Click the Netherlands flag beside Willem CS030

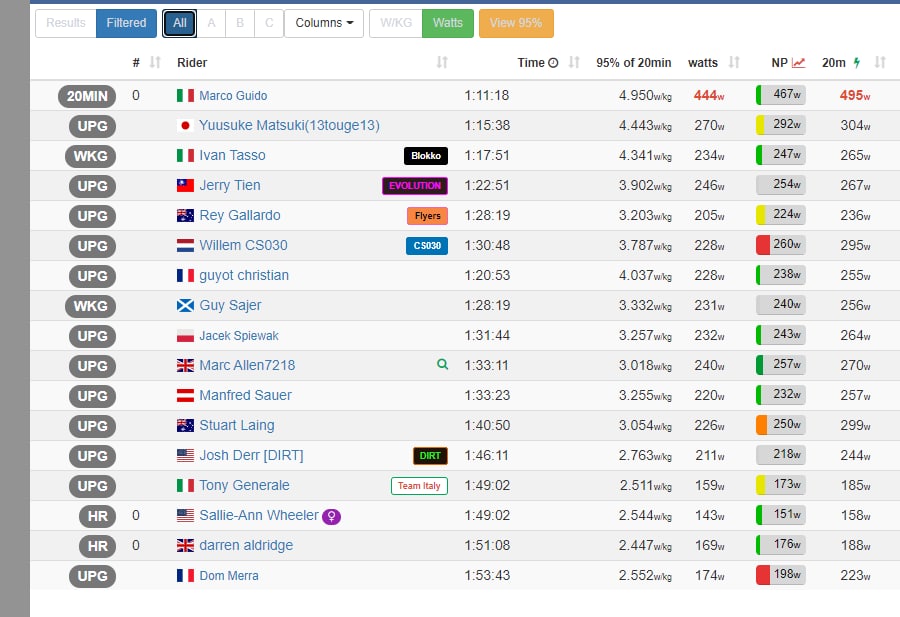185,246
